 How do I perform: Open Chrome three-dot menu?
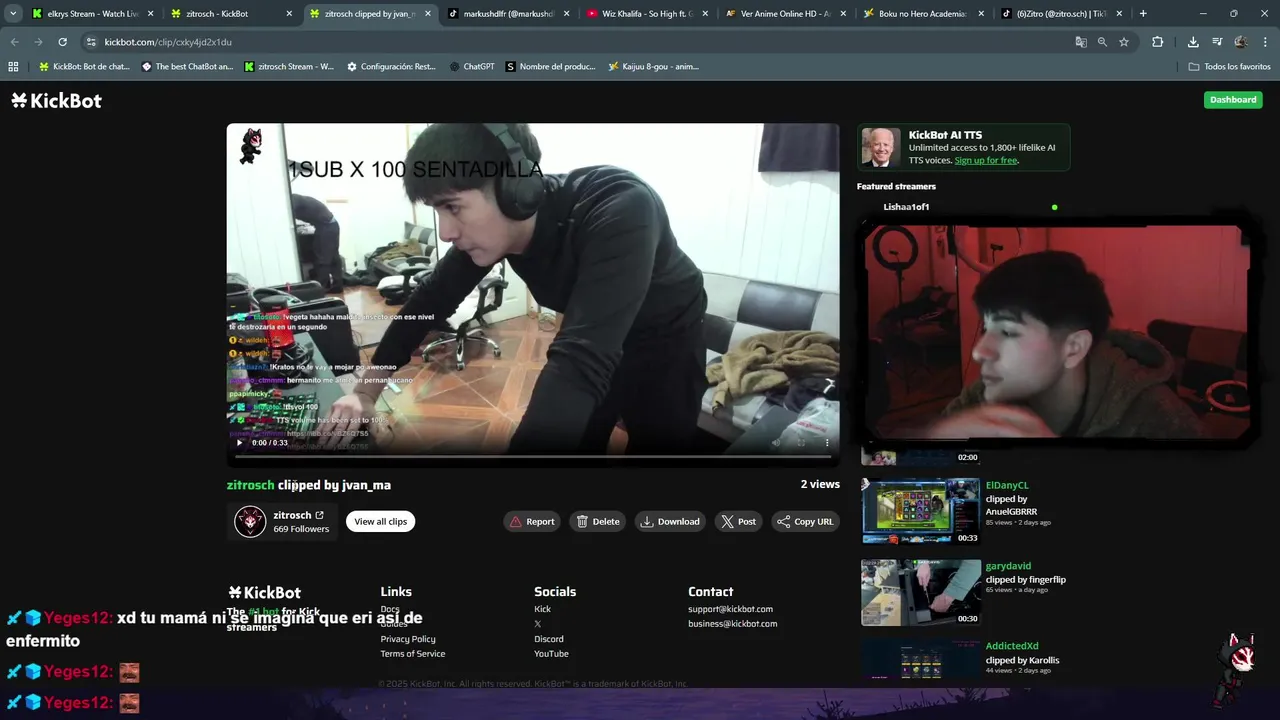(x=1265, y=42)
